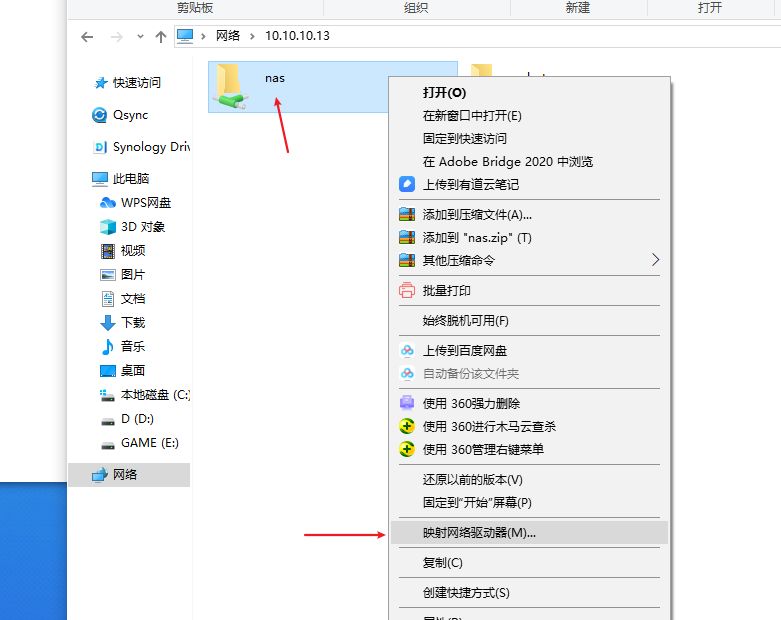Expand the chevron before 10.10.10.13 in the path
This screenshot has height=620, width=781.
(x=253, y=36)
